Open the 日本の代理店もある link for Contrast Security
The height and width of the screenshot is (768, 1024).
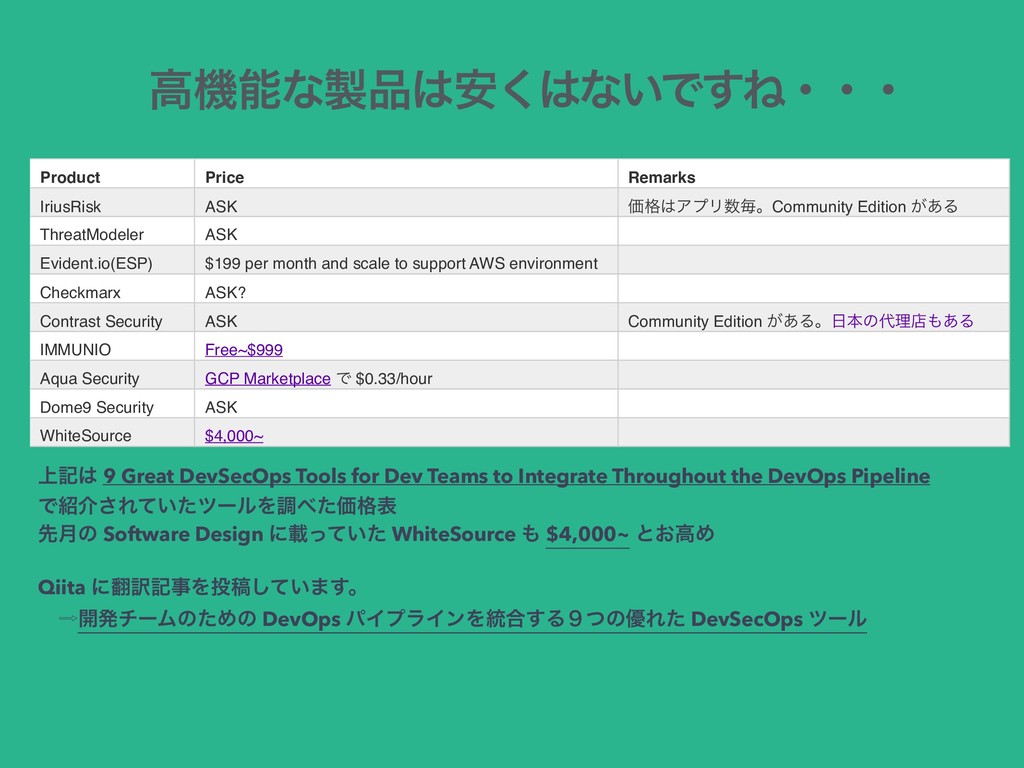pyautogui.click(x=903, y=321)
